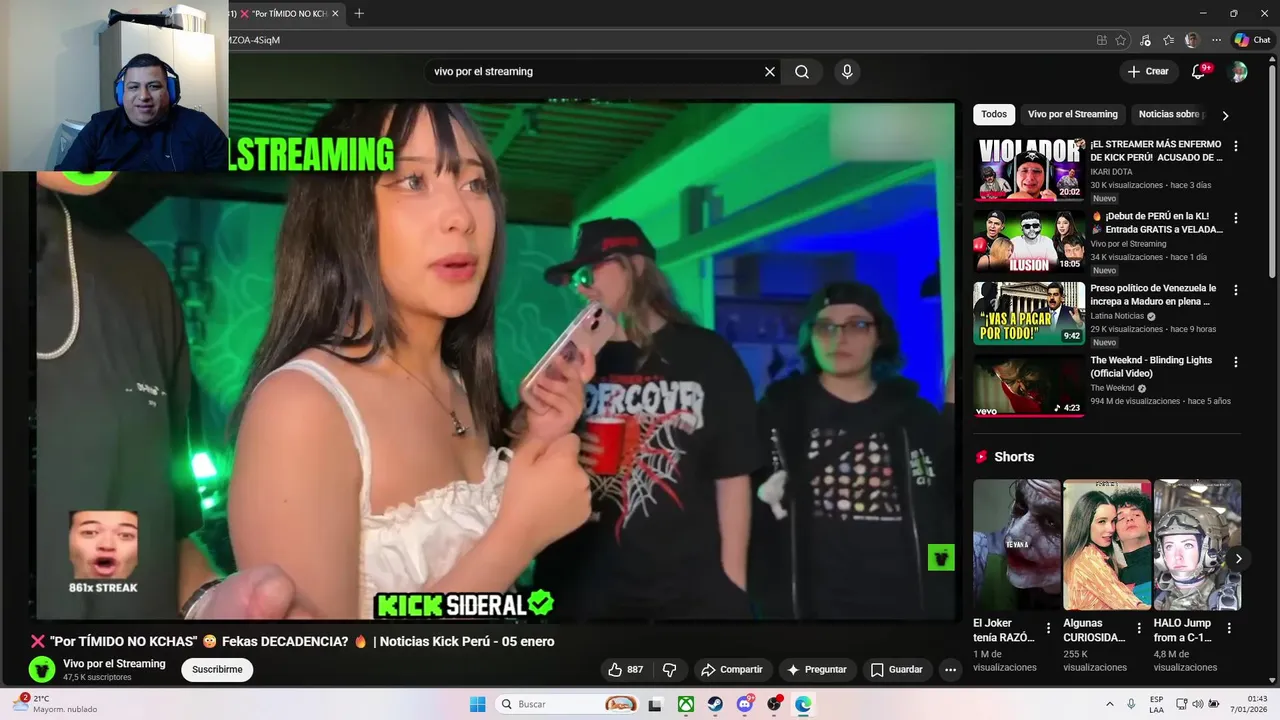Screen dimensions: 1280x720
Task: Open options for 'EL STREAMER MÁS ENFERMO' video
Action: 1236,146
